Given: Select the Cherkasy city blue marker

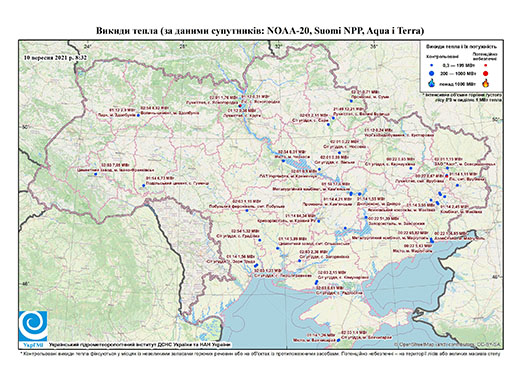Looking at the screenshot, I should click(x=283, y=161).
